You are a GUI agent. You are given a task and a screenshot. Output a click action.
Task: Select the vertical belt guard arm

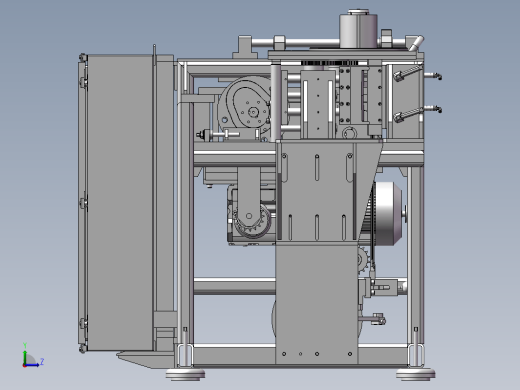248,195
